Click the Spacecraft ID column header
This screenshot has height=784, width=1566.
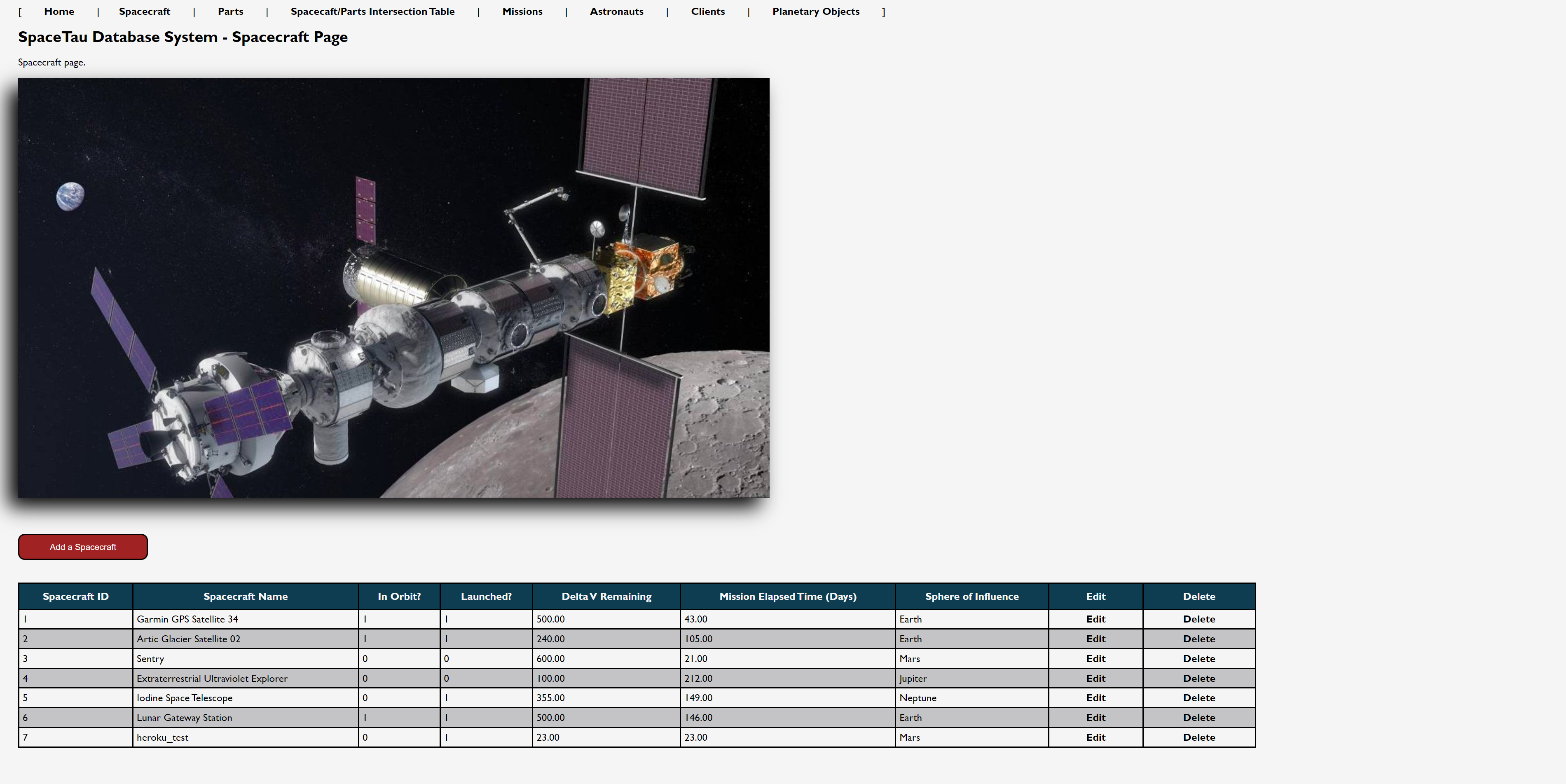(75, 597)
